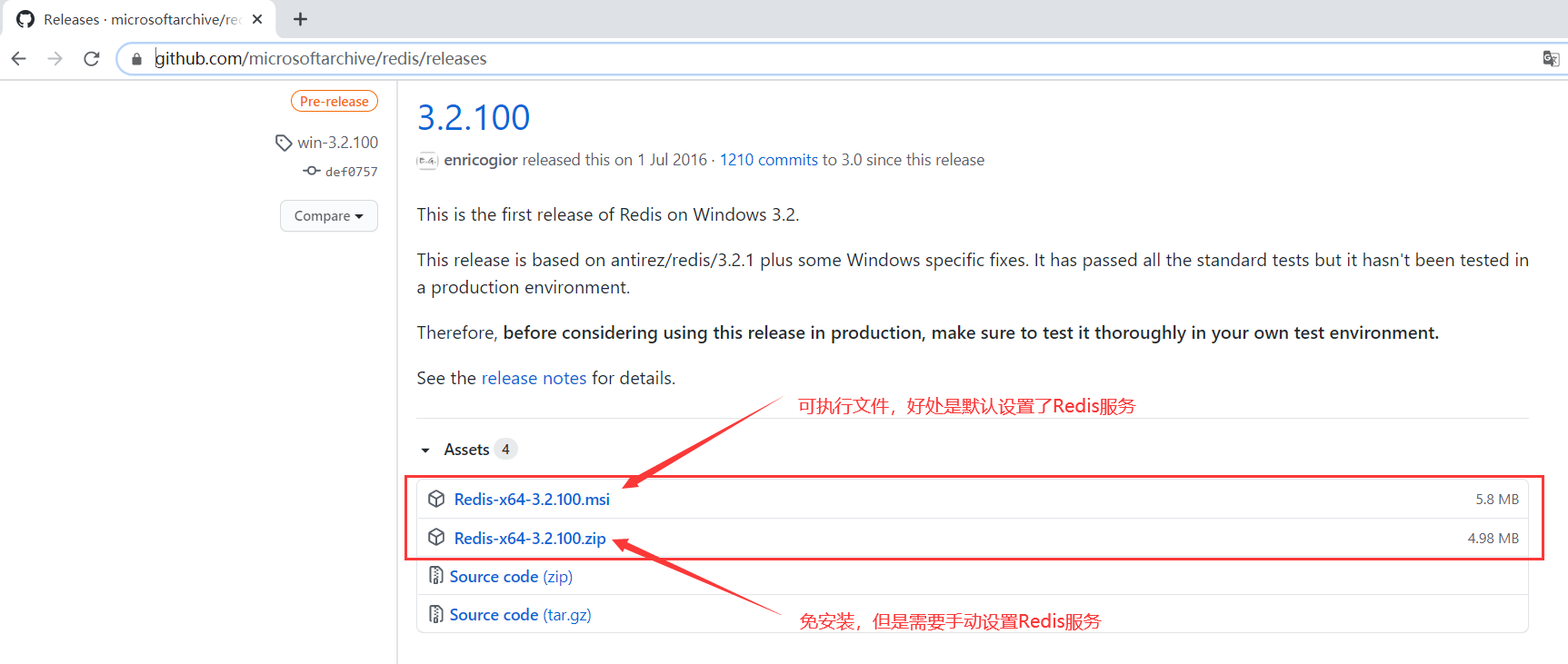Click the package icon beside Redis msi
This screenshot has height=664, width=1568.
coord(436,499)
